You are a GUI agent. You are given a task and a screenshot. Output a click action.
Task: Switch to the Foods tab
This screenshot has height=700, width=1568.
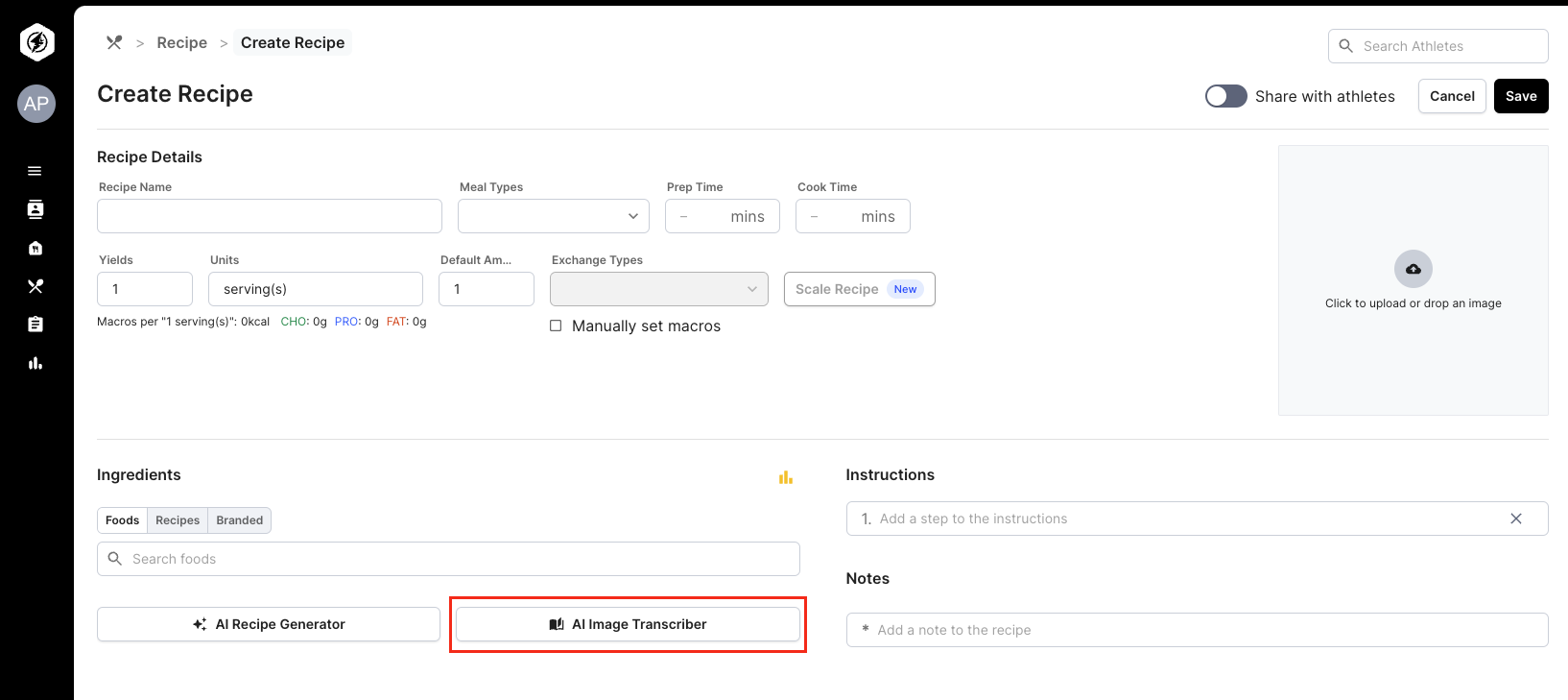123,520
